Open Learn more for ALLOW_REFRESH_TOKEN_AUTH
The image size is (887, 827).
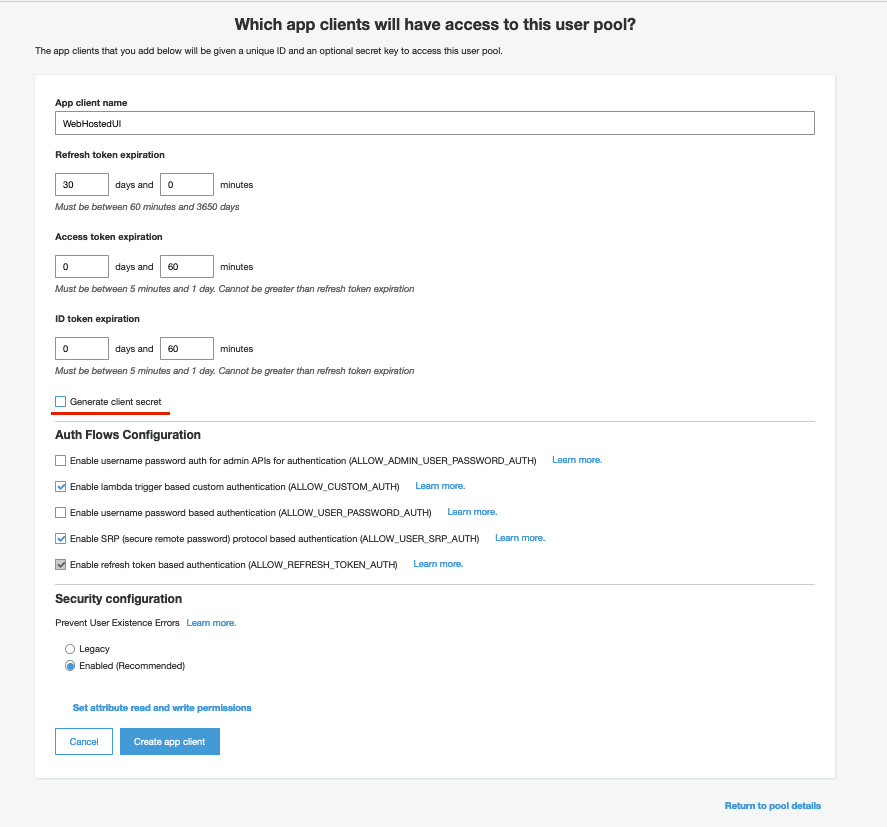click(x=438, y=564)
